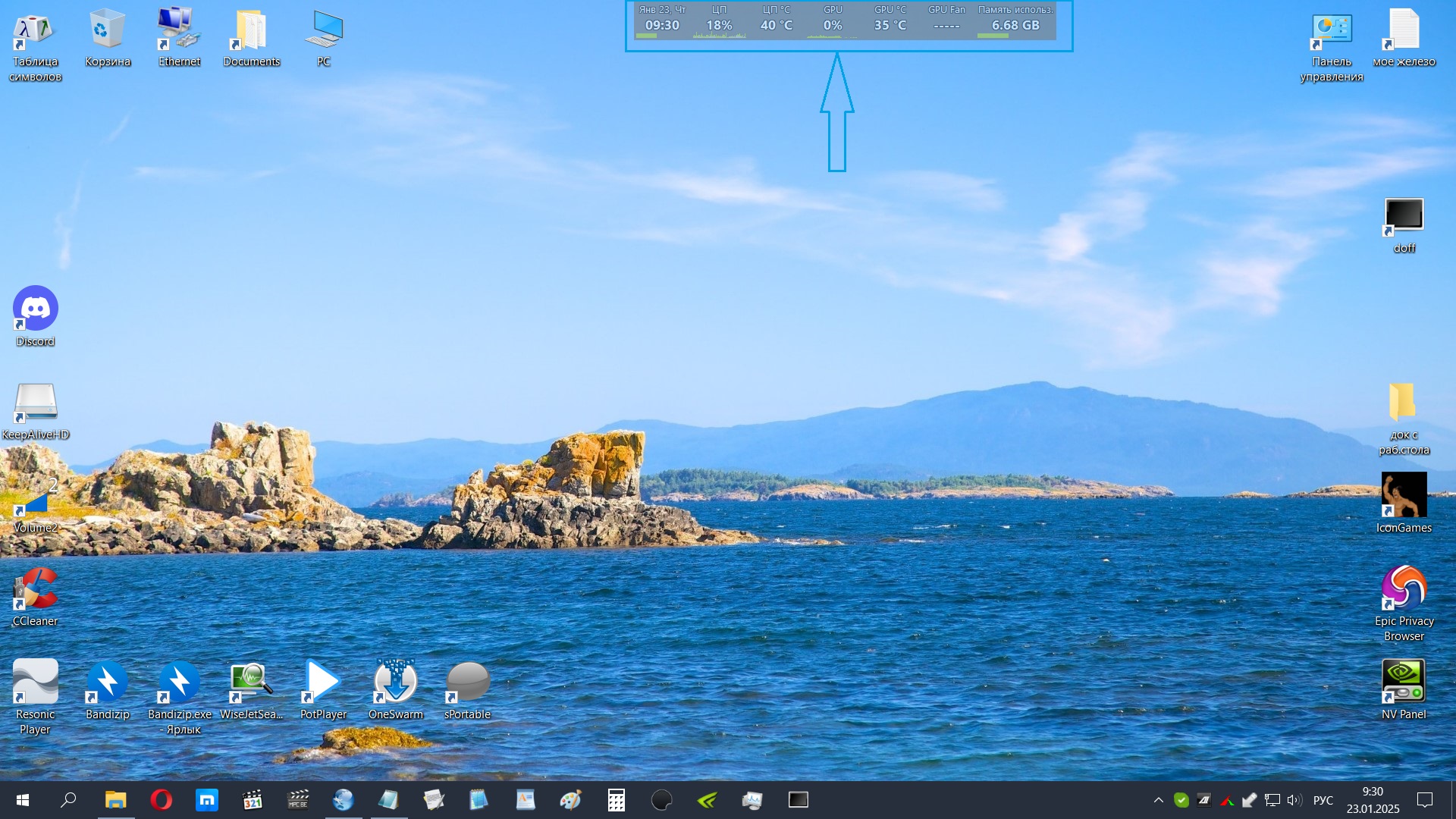Open Opera from the taskbar
This screenshot has height=819, width=1456.
coord(161,800)
